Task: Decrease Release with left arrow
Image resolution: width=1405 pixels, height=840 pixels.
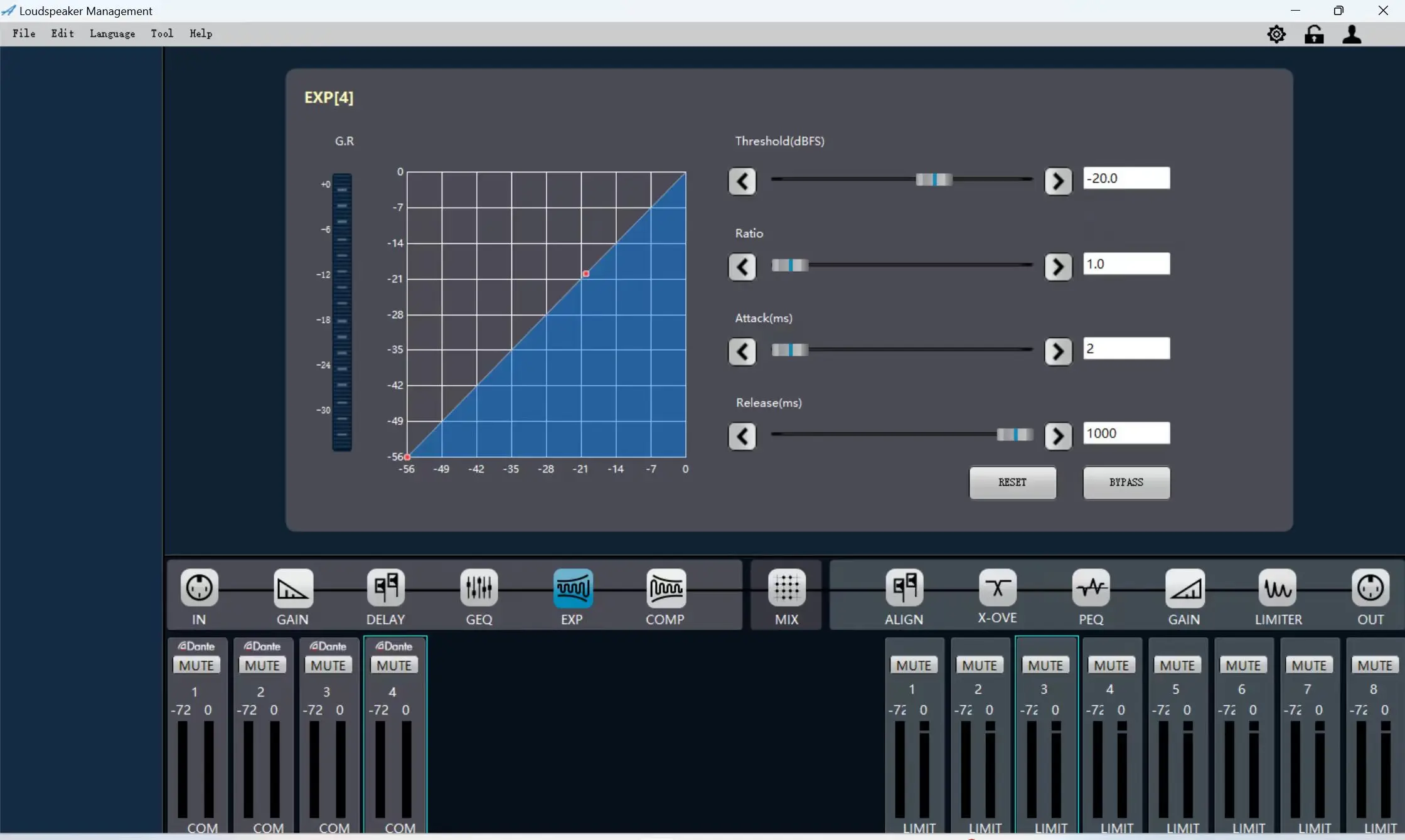Action: (x=742, y=436)
